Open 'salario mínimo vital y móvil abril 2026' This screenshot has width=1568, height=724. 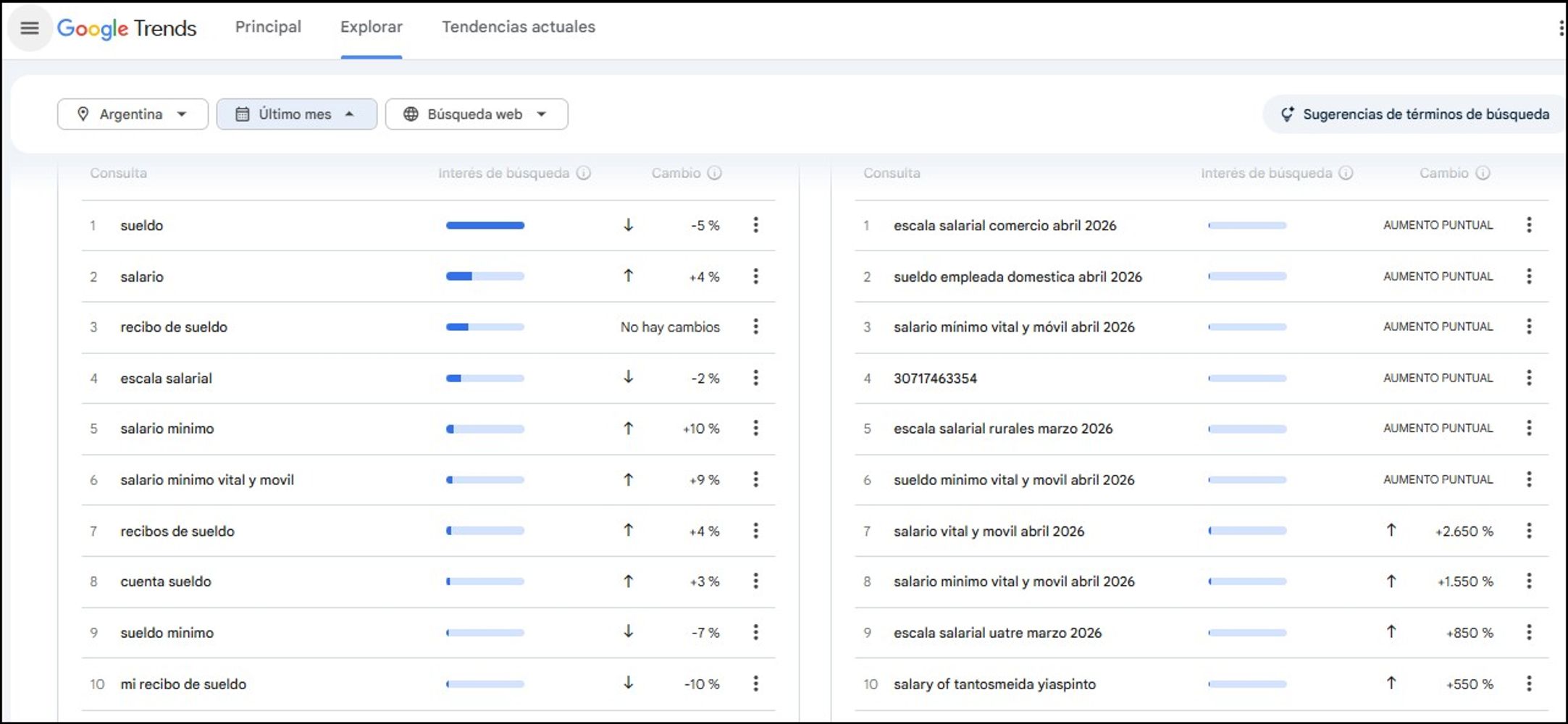coord(1014,327)
